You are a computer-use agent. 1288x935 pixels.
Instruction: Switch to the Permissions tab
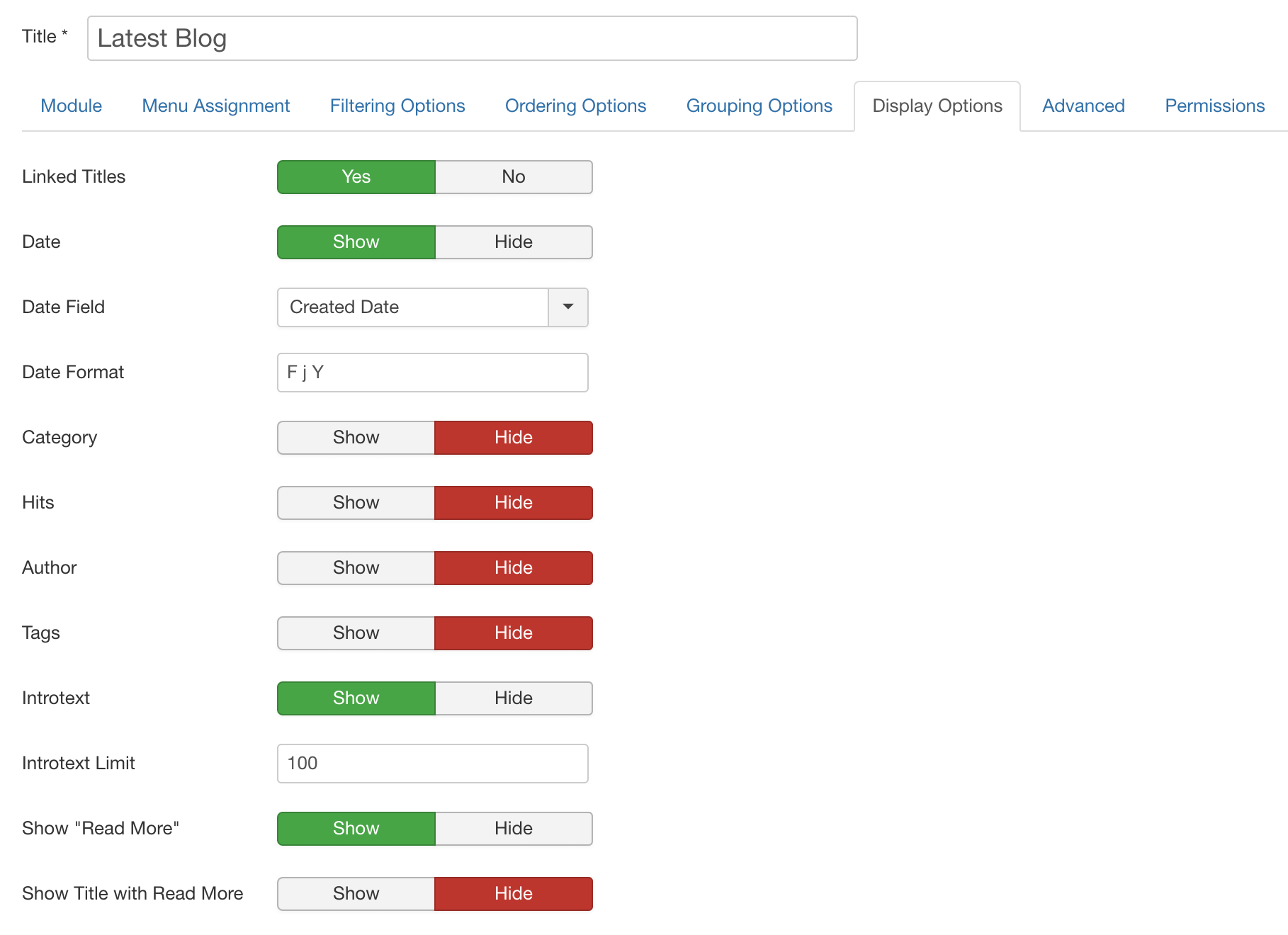click(1215, 106)
